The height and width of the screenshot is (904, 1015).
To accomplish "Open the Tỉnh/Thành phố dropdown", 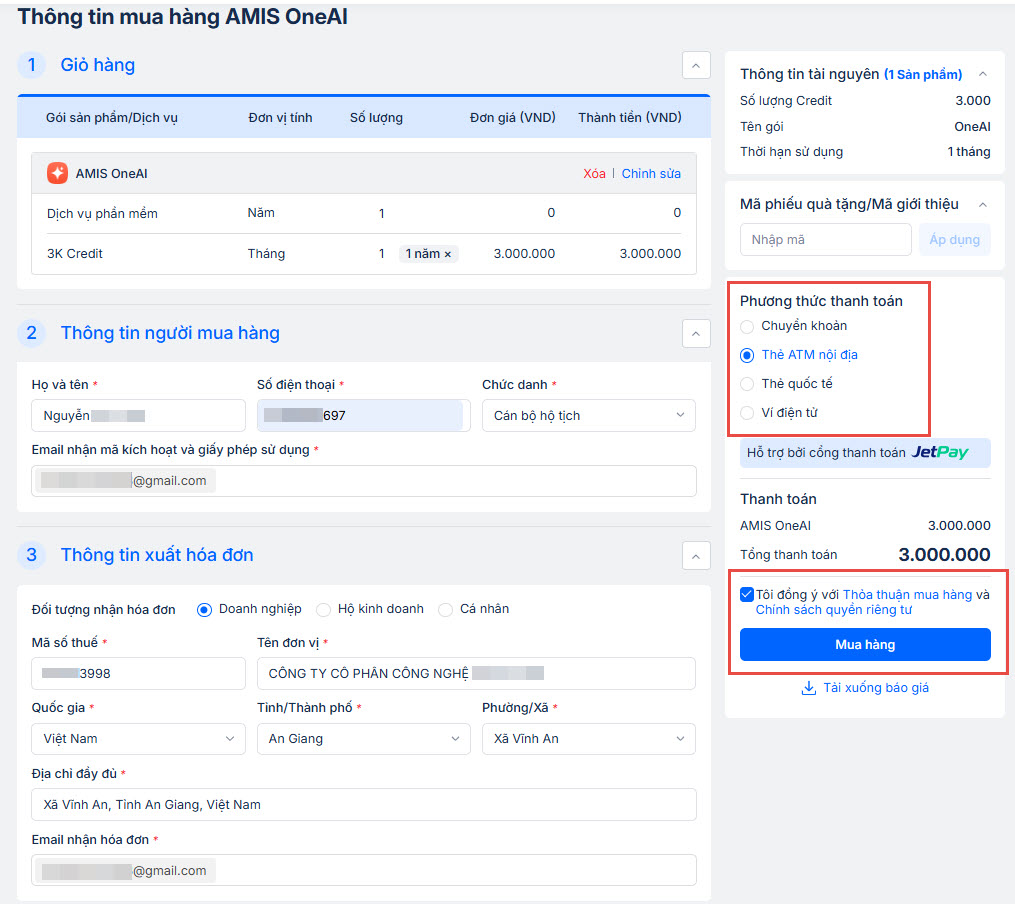I will coord(363,739).
